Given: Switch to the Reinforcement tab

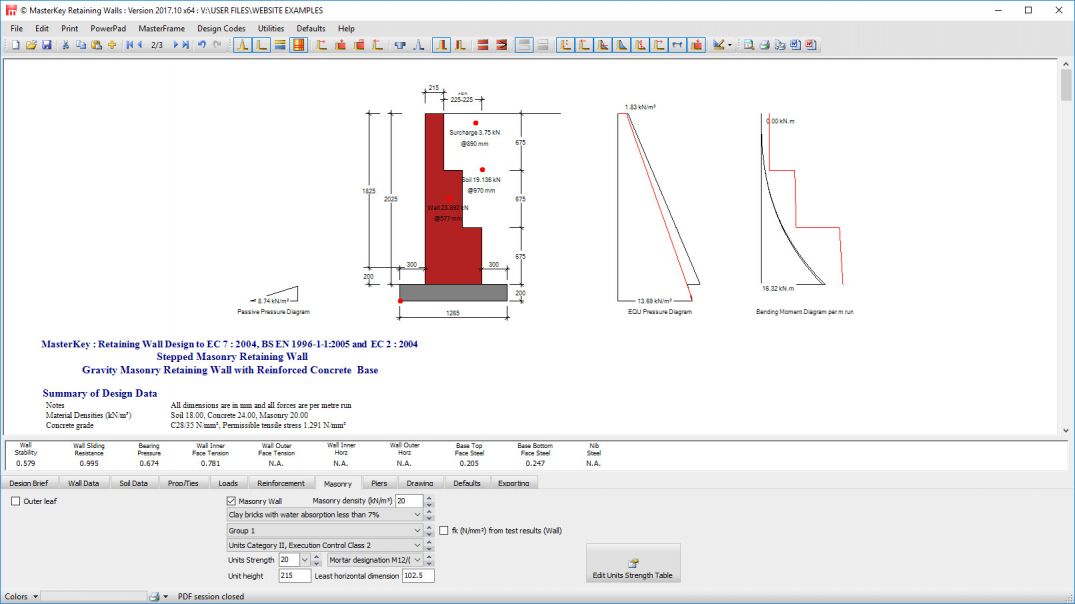Looking at the screenshot, I should [280, 483].
